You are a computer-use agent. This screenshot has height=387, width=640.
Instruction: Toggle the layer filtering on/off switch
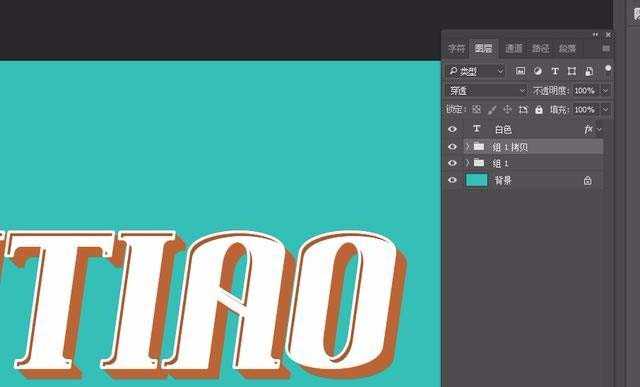point(608,68)
